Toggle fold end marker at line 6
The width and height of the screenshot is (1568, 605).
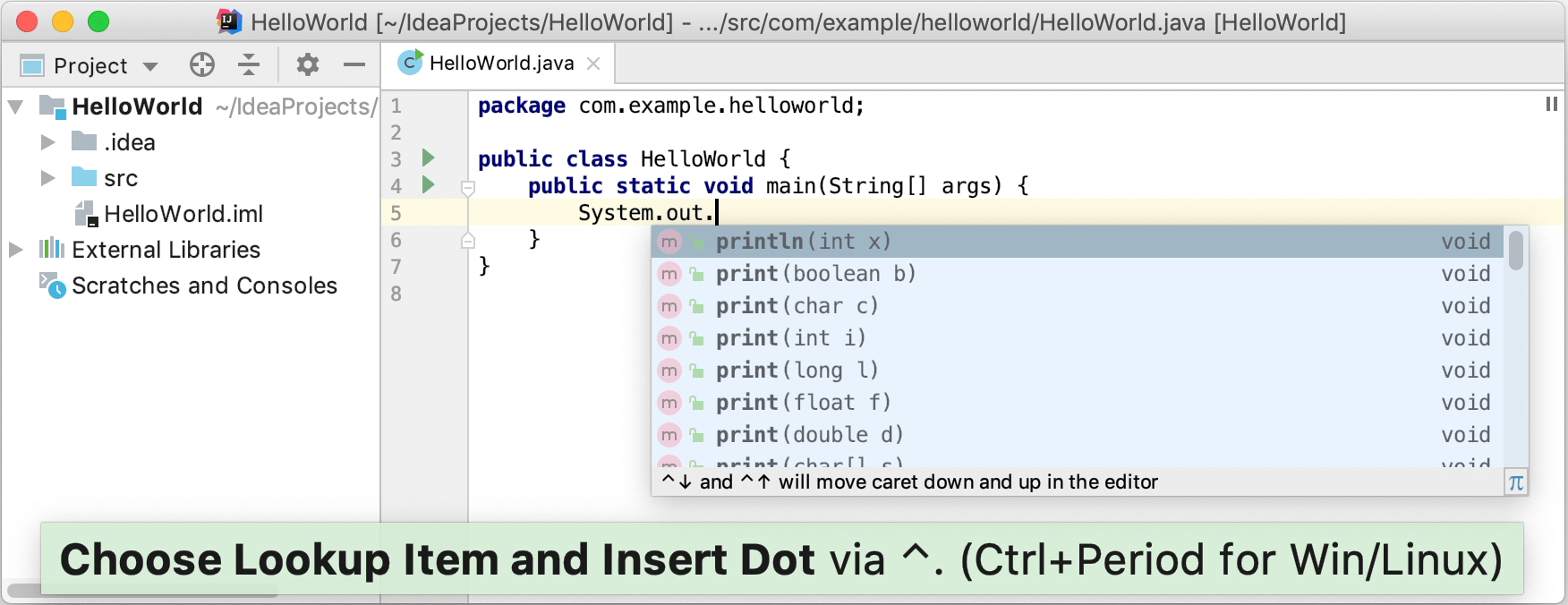point(467,240)
